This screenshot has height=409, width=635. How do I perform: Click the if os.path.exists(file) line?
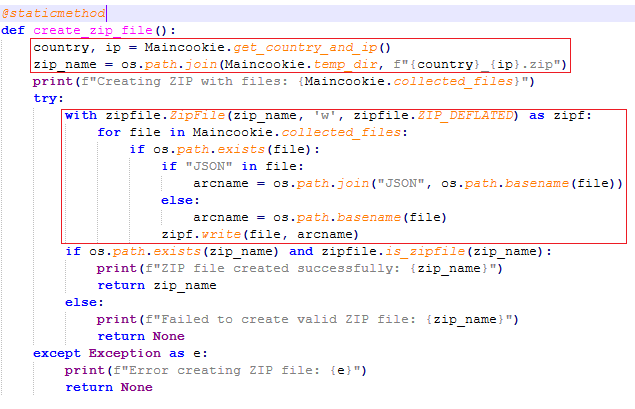[x=224, y=150]
